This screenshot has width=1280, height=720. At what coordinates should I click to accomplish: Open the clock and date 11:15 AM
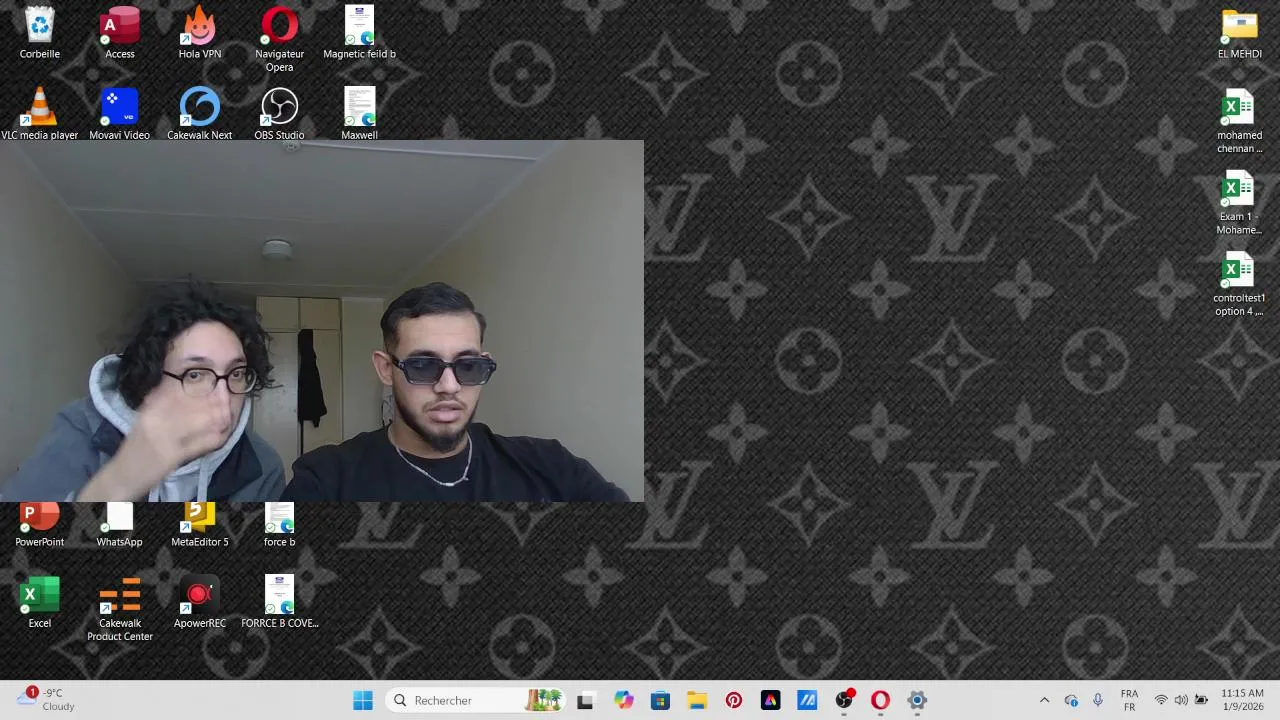(x=1242, y=700)
